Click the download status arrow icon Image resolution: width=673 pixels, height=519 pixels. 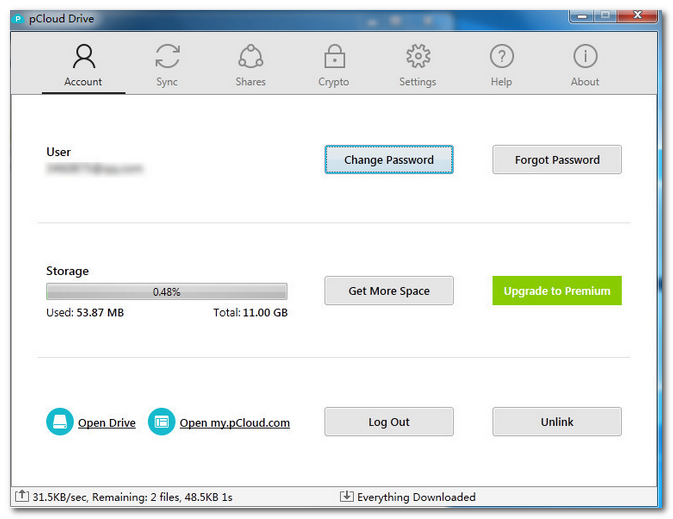point(346,496)
